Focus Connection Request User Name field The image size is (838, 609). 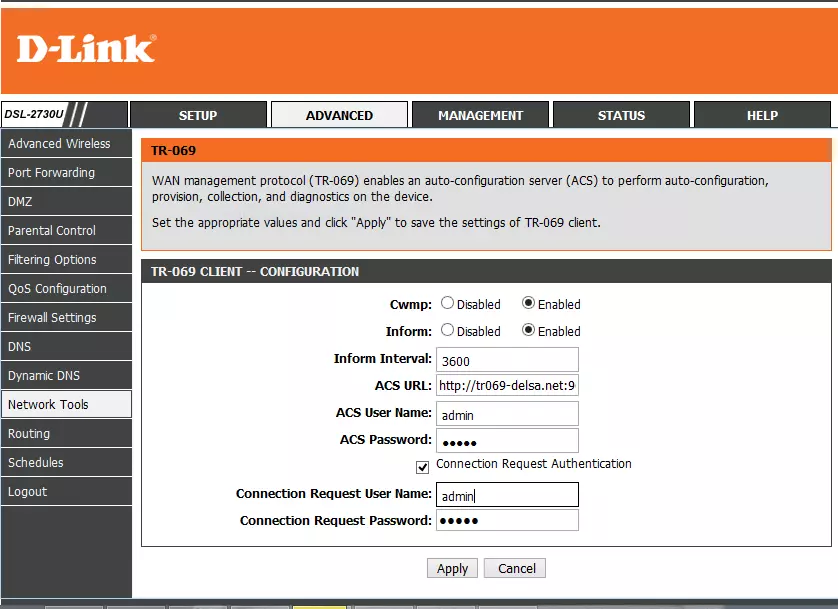(507, 495)
